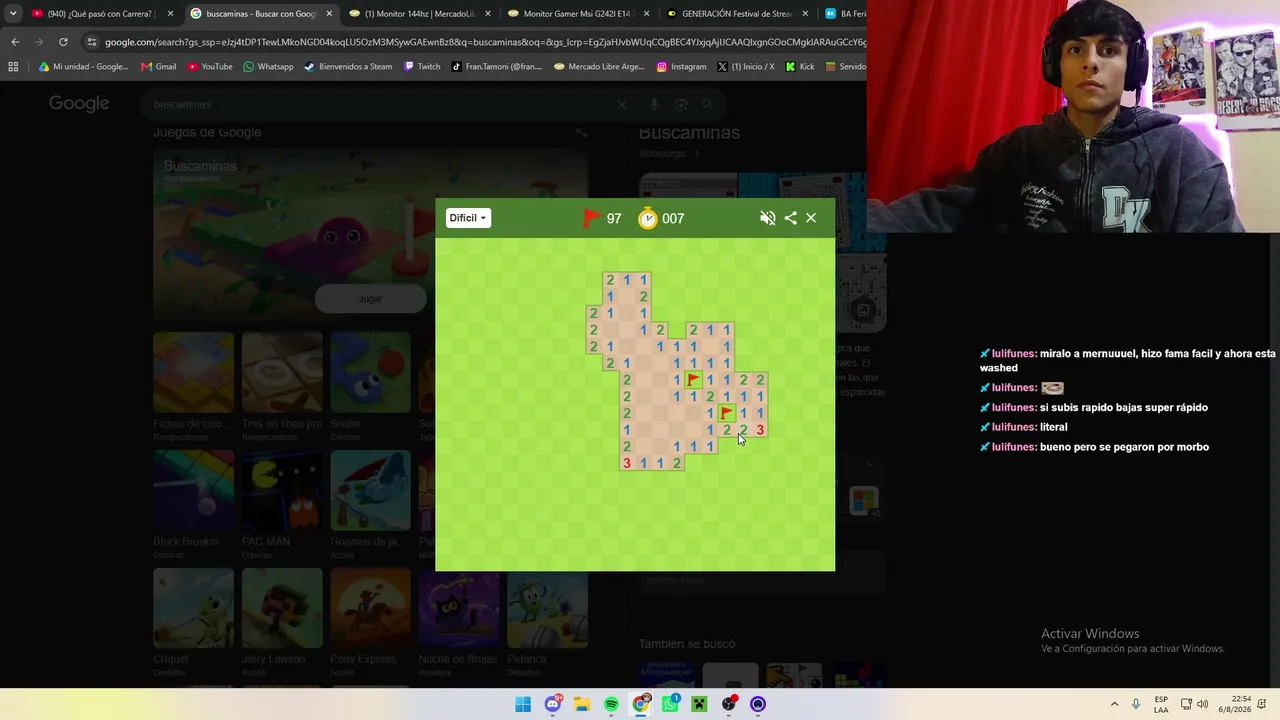The width and height of the screenshot is (1280, 720).
Task: Open the clock showing 22:54
Action: [1234, 704]
